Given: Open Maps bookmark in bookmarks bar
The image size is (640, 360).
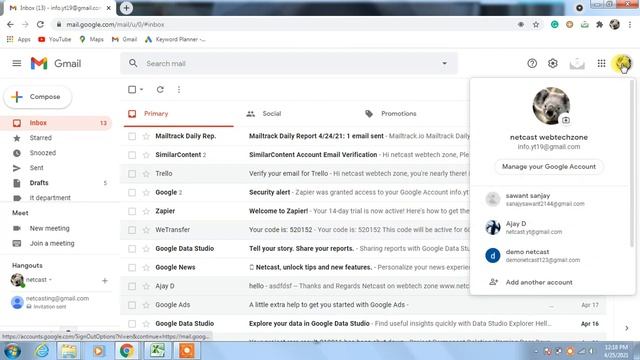Looking at the screenshot, I should (x=91, y=39).
